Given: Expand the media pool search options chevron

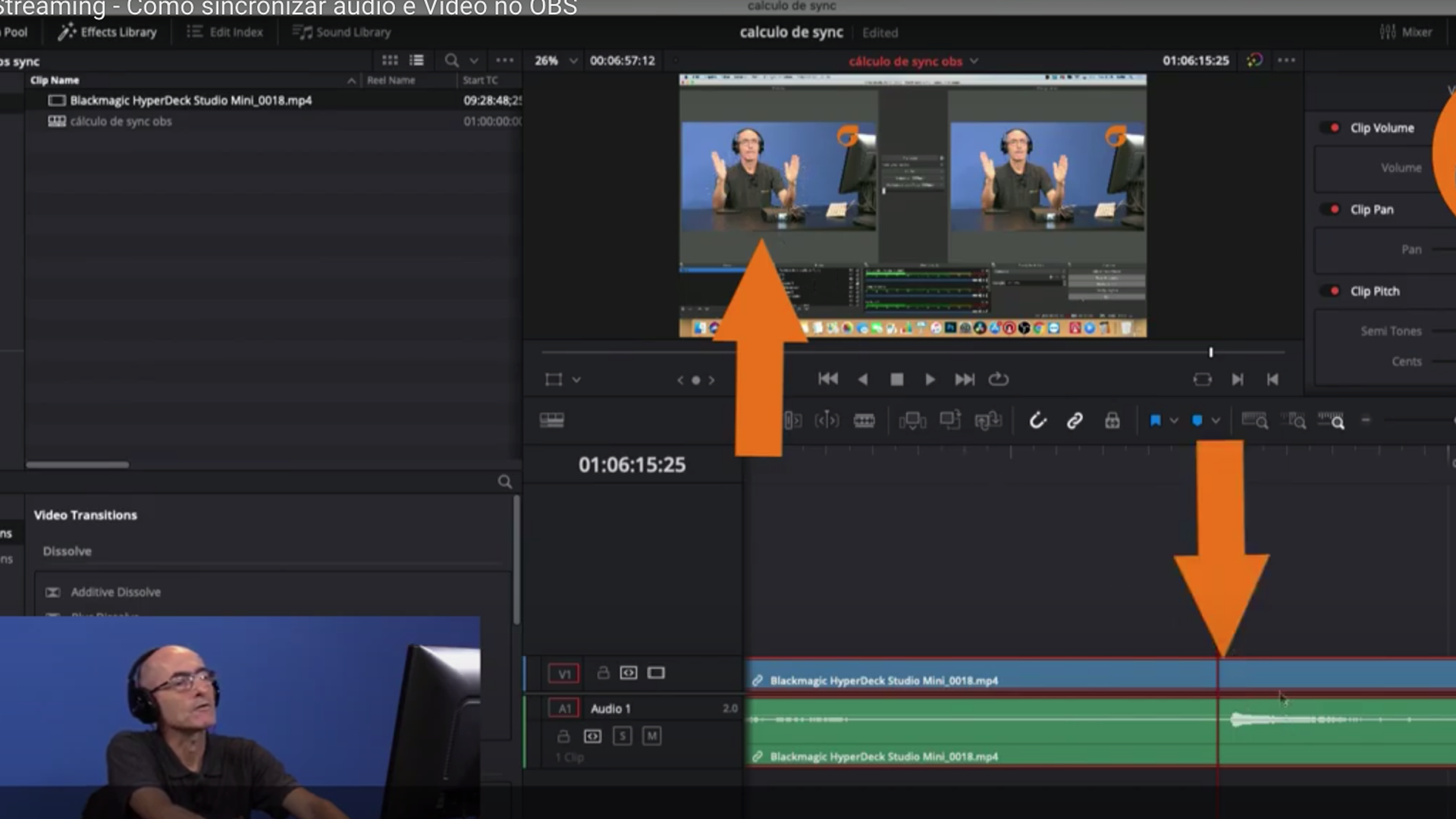Looking at the screenshot, I should pos(474,61).
